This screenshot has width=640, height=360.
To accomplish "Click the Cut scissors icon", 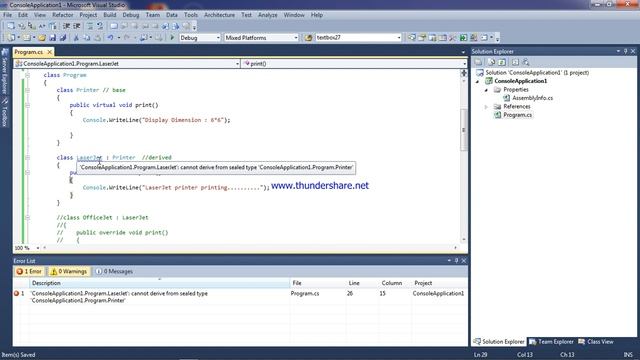I will [x=76, y=38].
